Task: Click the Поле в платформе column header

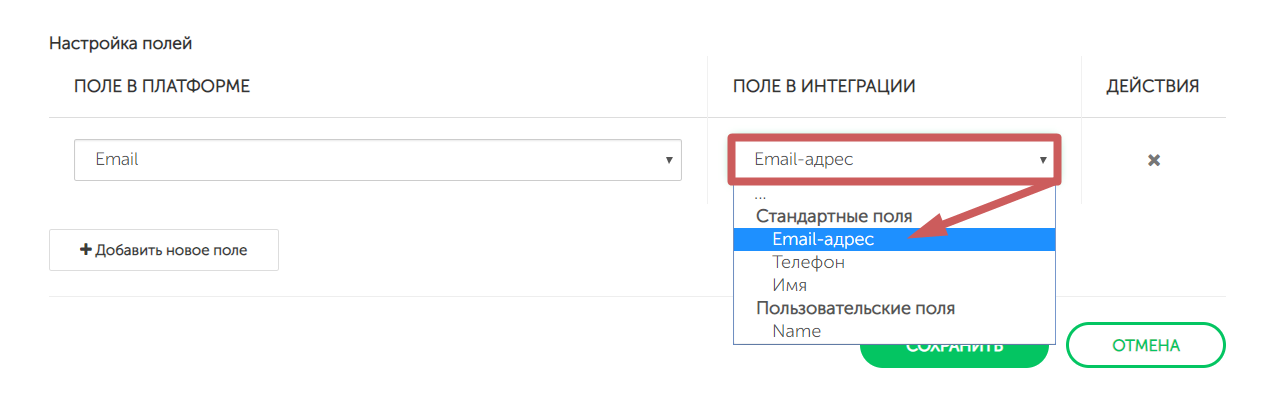Action: (162, 86)
